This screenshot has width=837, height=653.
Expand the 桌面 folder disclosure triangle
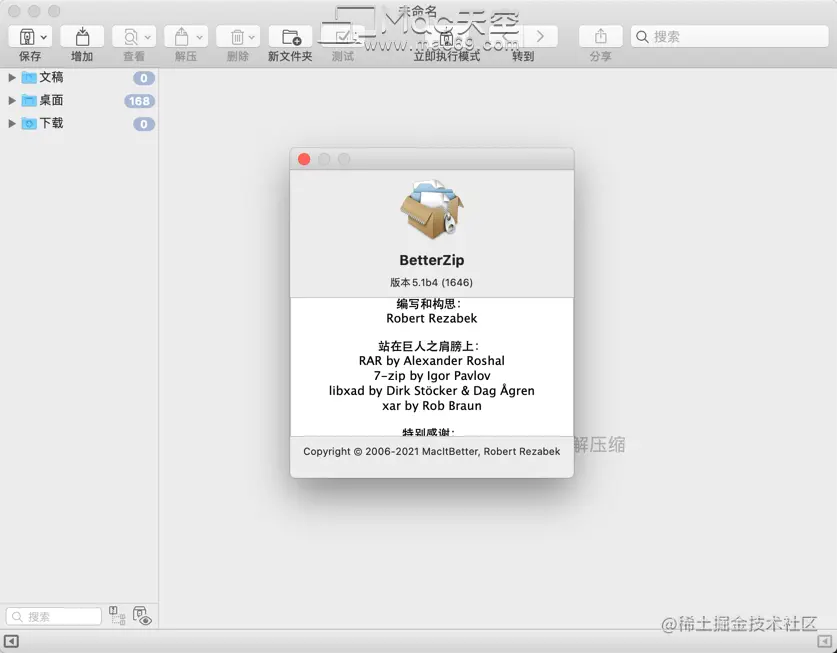(12, 100)
